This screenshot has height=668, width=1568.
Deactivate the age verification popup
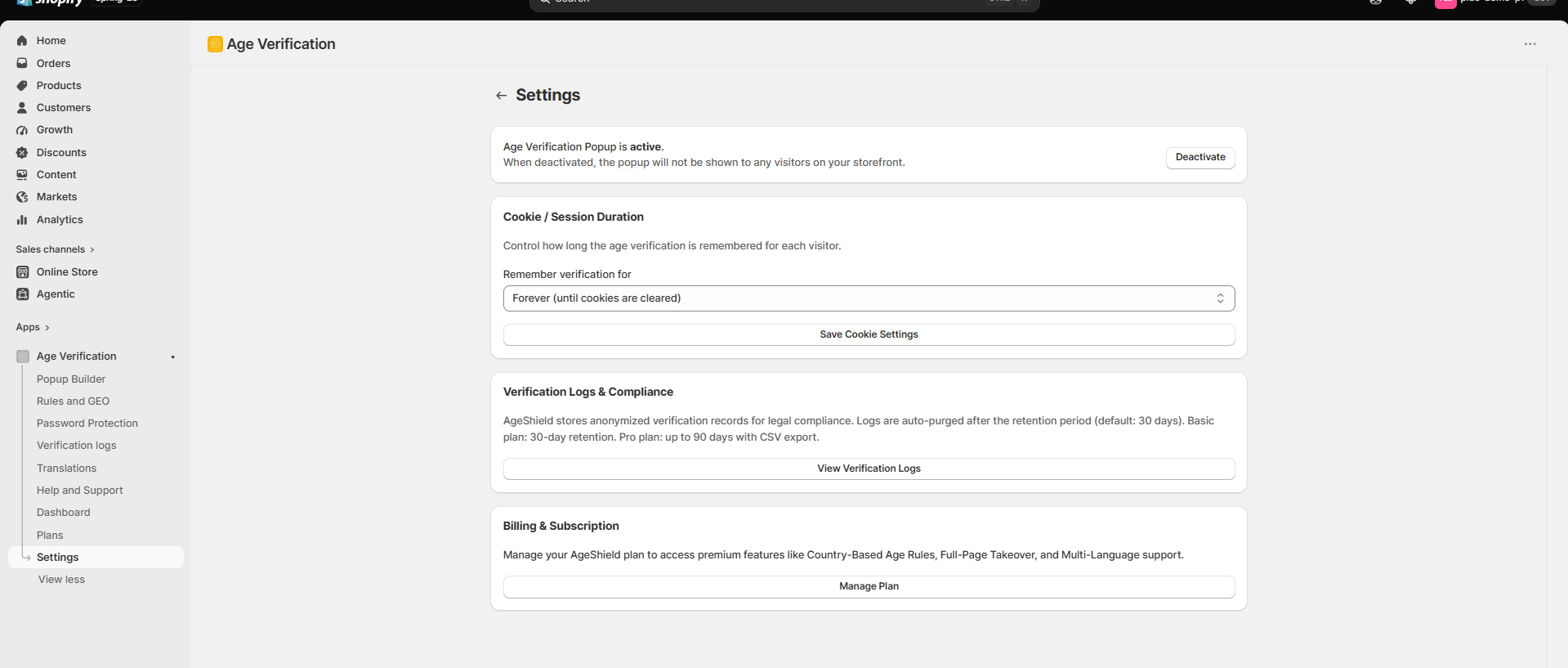point(1200,157)
